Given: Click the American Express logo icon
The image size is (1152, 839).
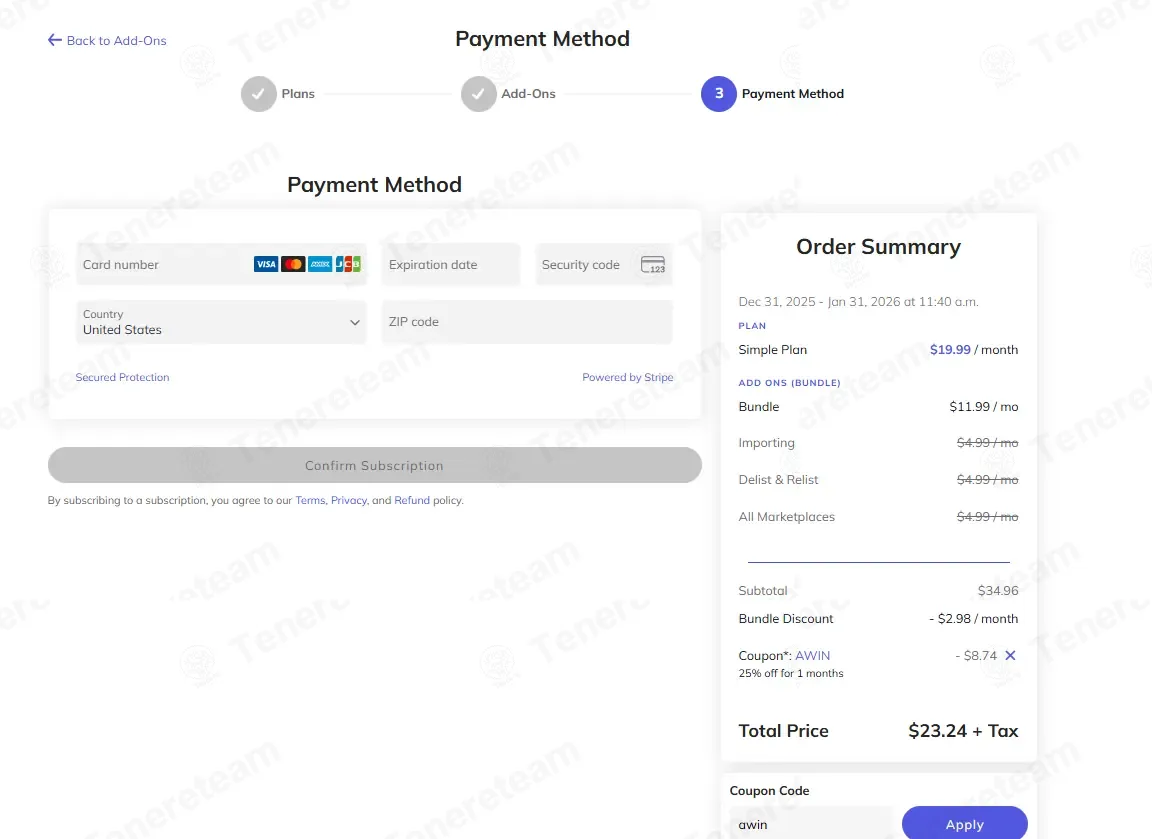Looking at the screenshot, I should pos(320,264).
